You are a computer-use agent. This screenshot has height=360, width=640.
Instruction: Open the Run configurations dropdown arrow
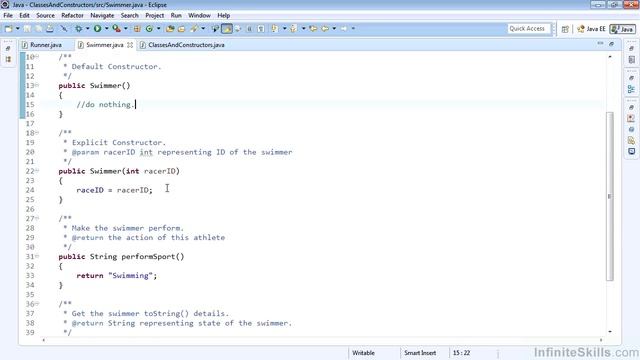tap(106, 29)
